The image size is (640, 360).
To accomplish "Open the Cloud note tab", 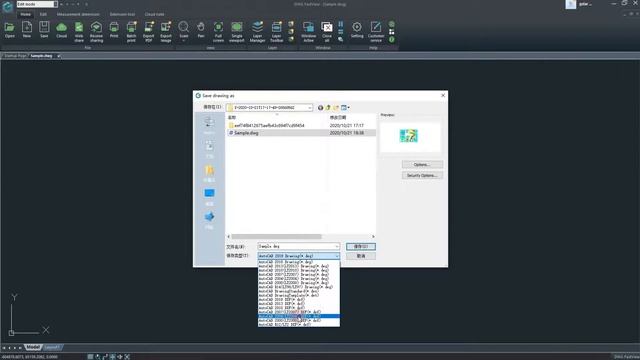I will click(x=154, y=14).
